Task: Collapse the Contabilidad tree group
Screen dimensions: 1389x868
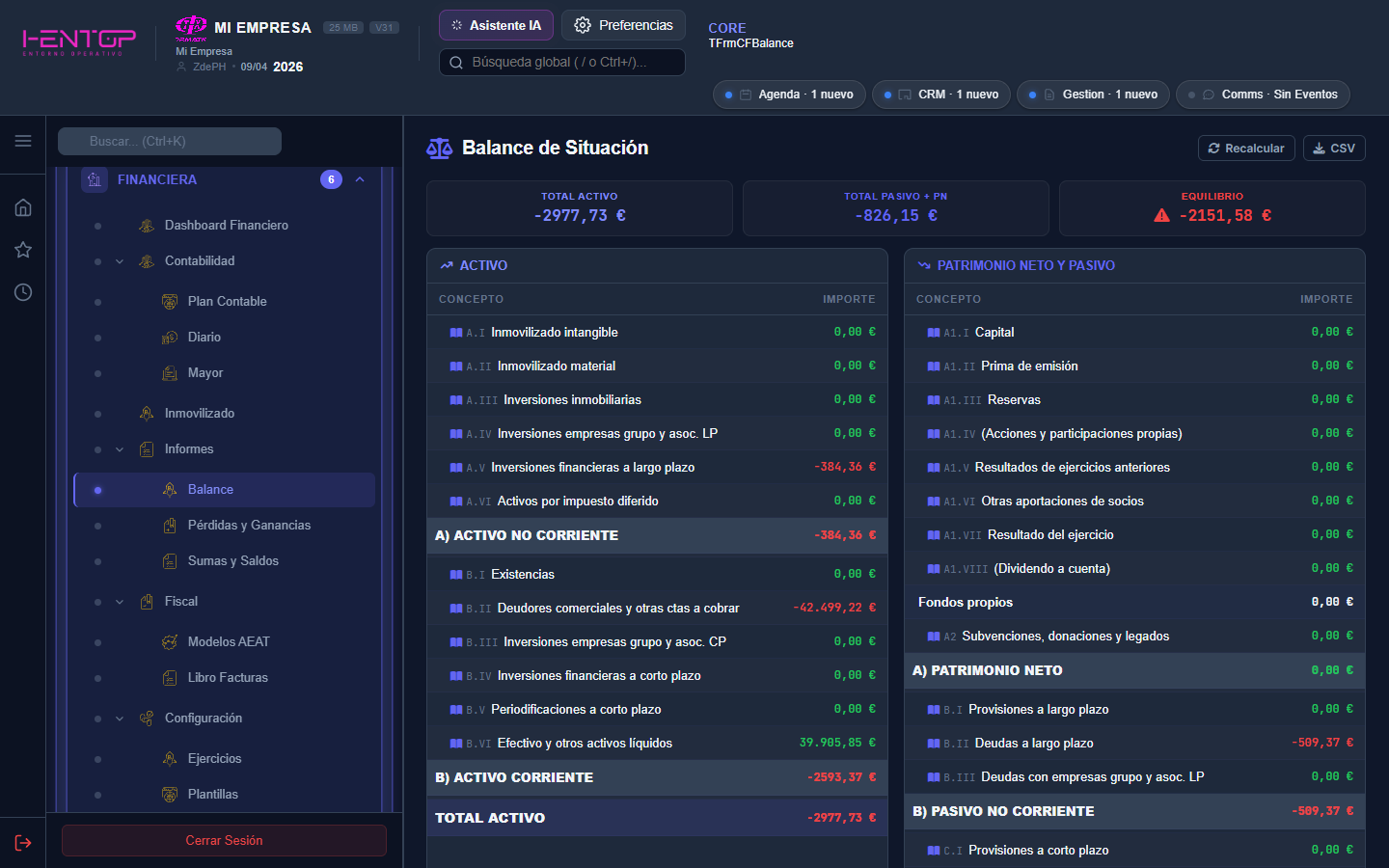Action: [120, 261]
